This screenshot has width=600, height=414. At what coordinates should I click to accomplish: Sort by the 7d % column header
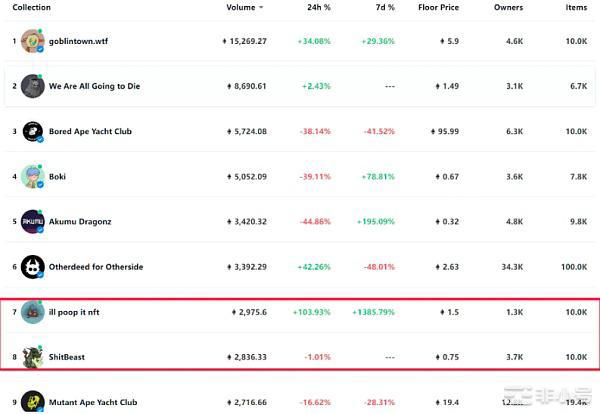click(x=384, y=7)
